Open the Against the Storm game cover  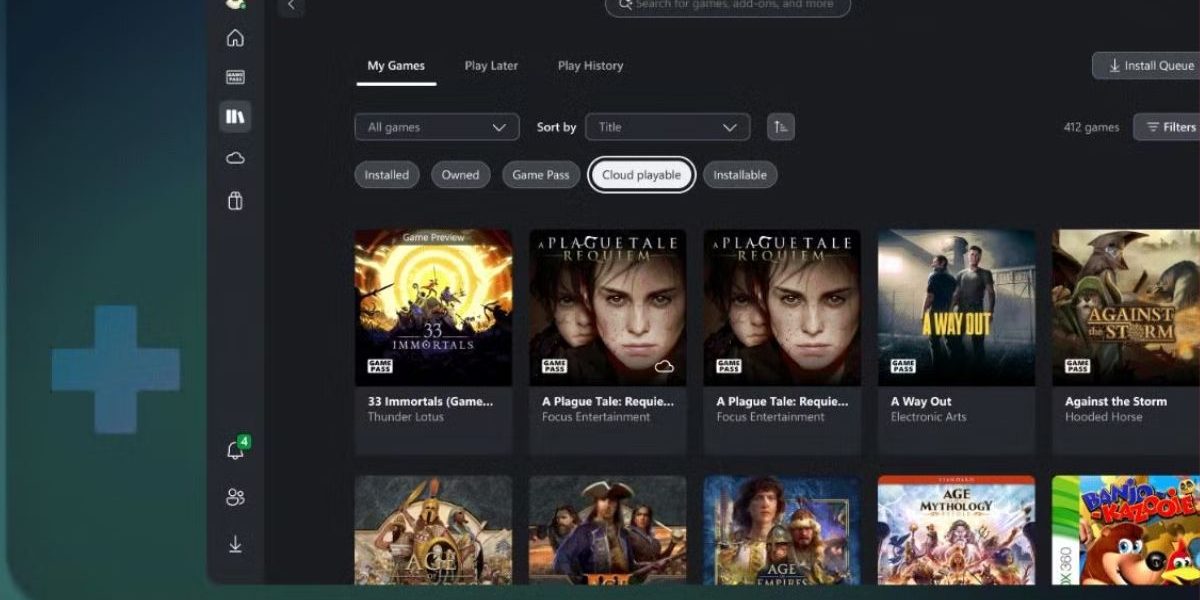[x=1126, y=307]
